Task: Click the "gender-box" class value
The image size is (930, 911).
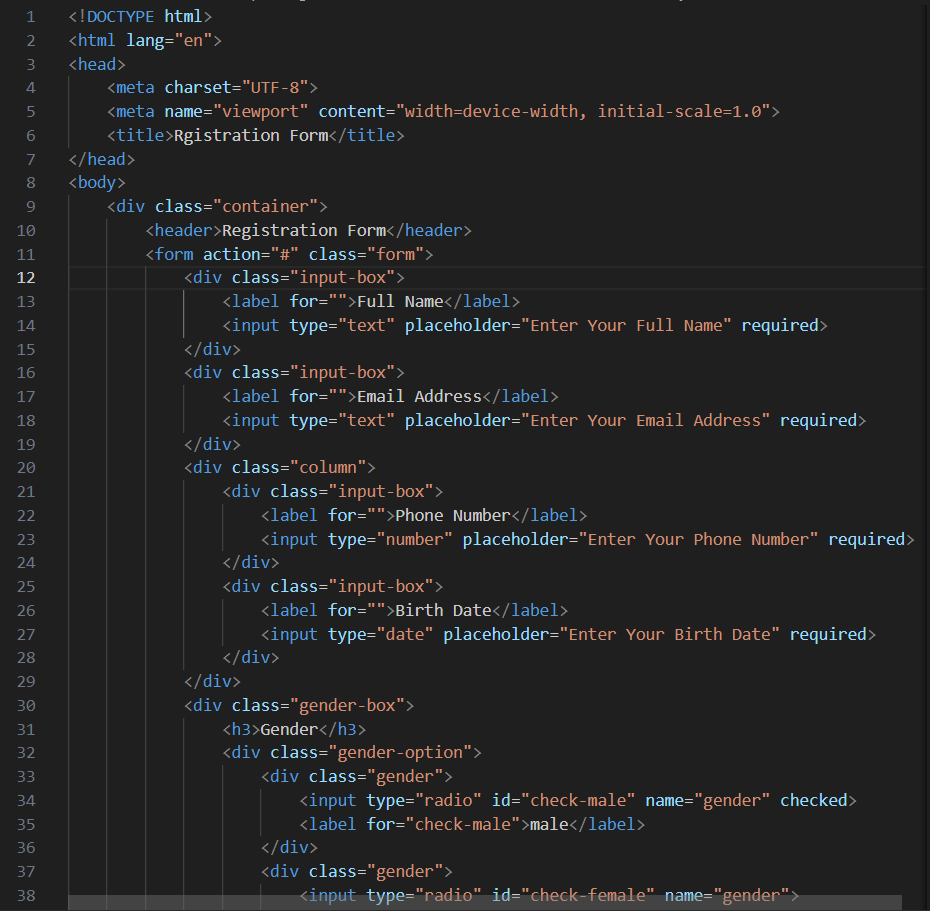Action: pos(347,705)
